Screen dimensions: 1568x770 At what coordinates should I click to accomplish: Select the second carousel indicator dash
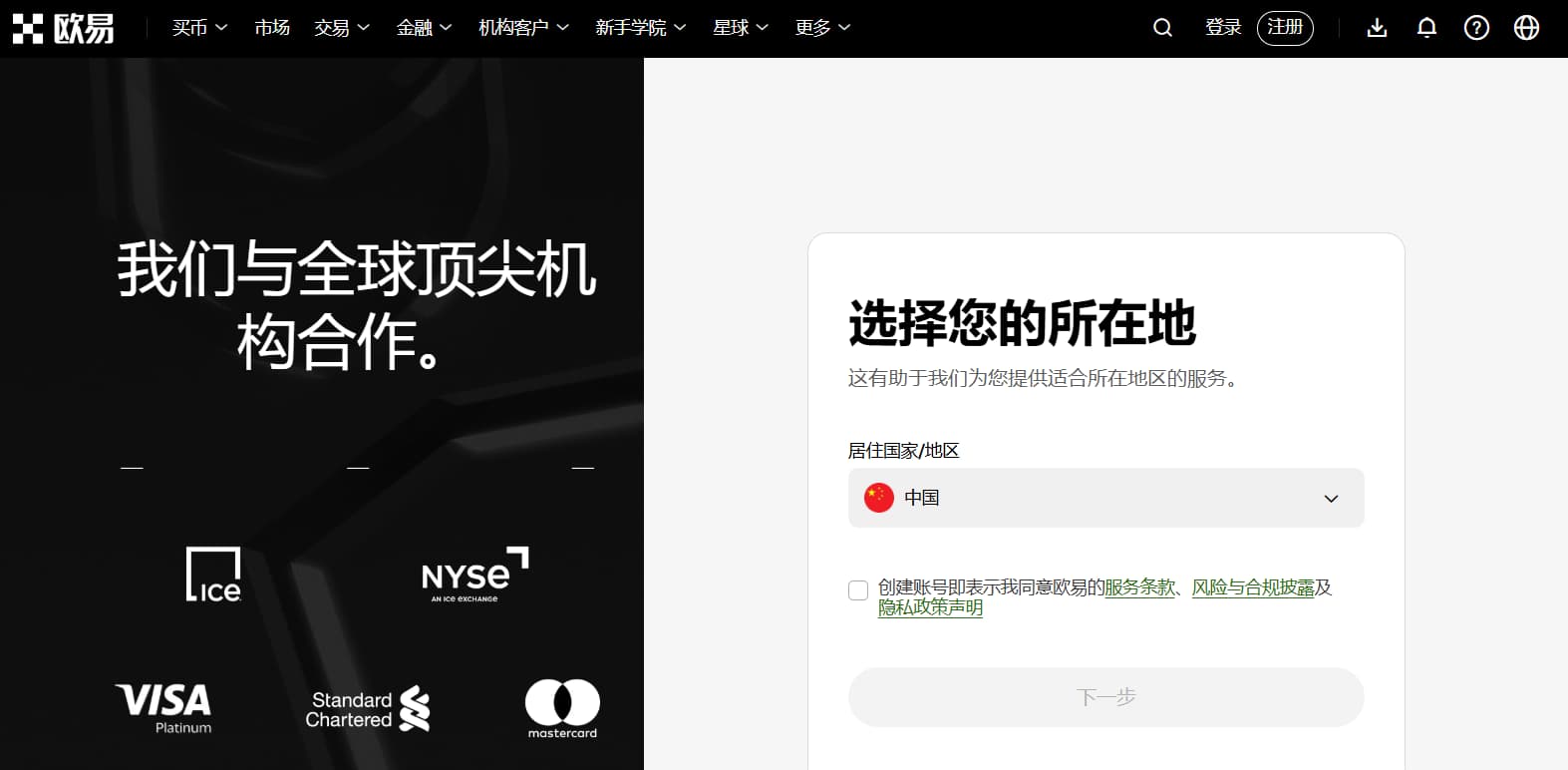[x=358, y=467]
